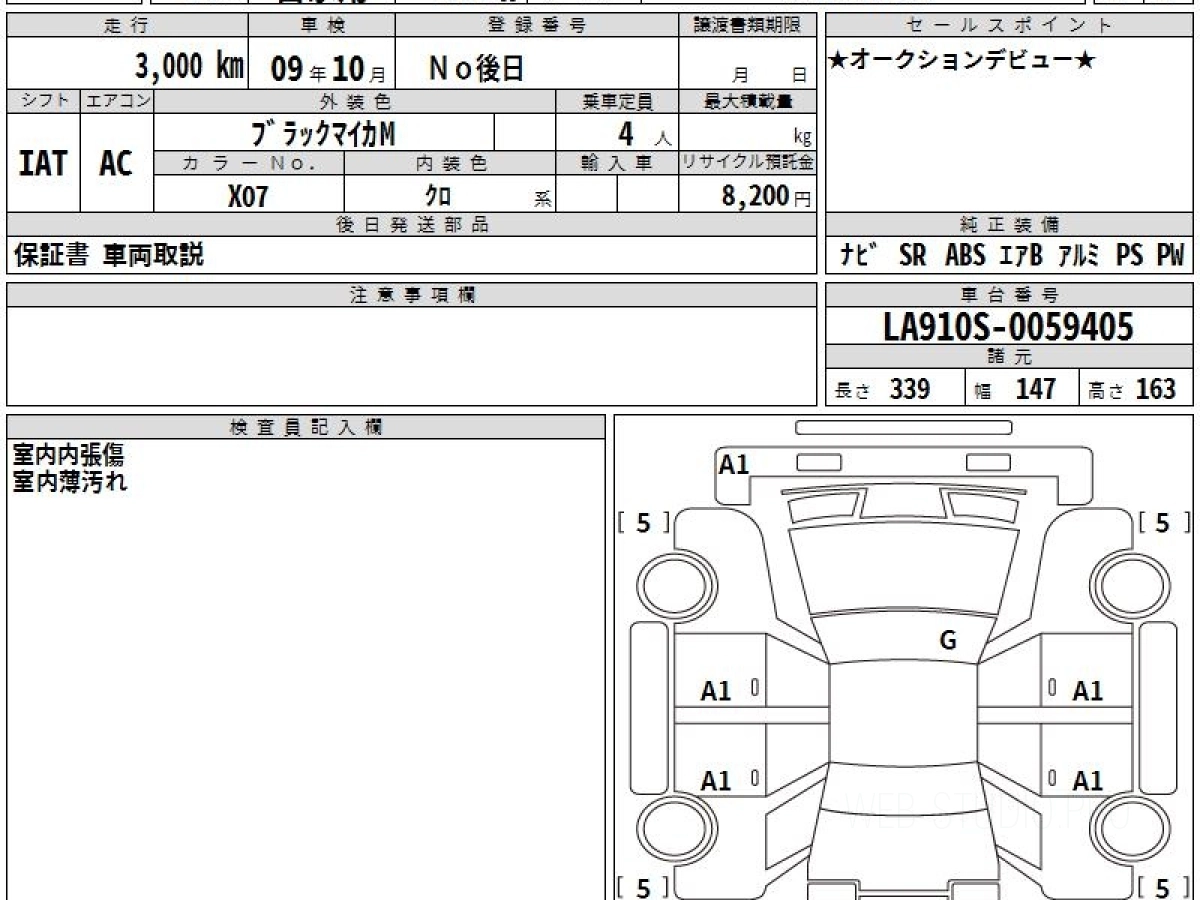The height and width of the screenshot is (900, 1200).
Task: Click the A1 mark on right front door
Action: click(1087, 691)
